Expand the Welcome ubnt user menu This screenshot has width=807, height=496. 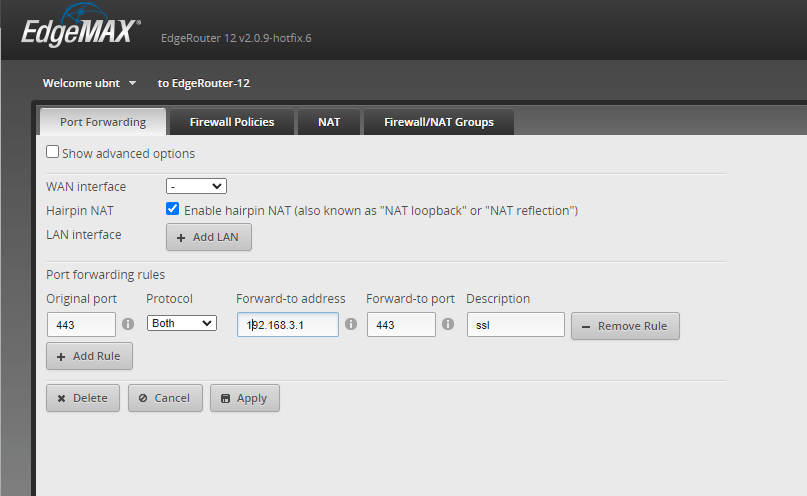pos(90,83)
